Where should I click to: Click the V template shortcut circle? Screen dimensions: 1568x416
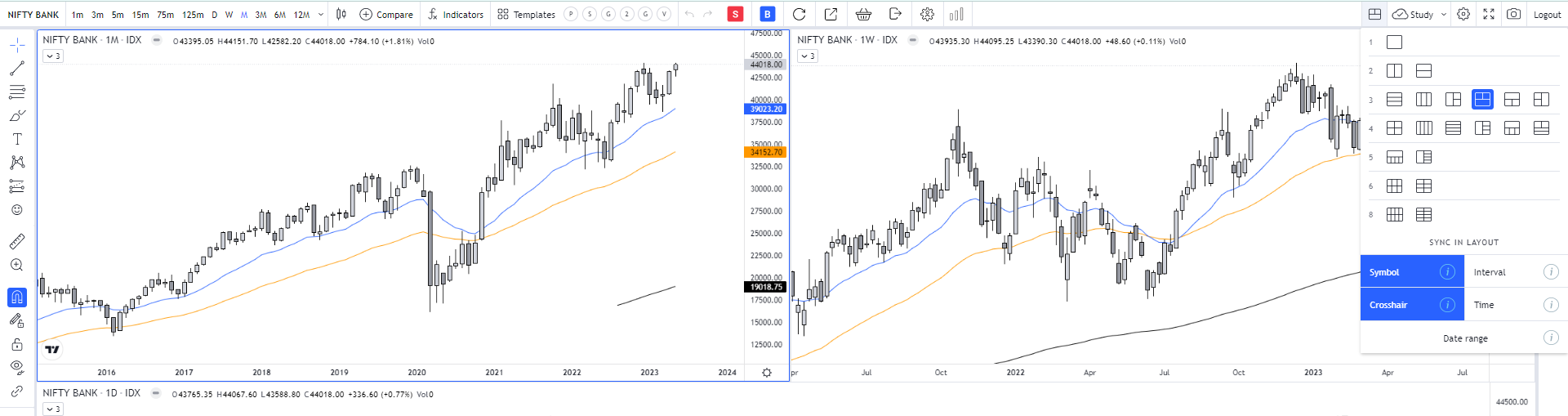click(665, 14)
